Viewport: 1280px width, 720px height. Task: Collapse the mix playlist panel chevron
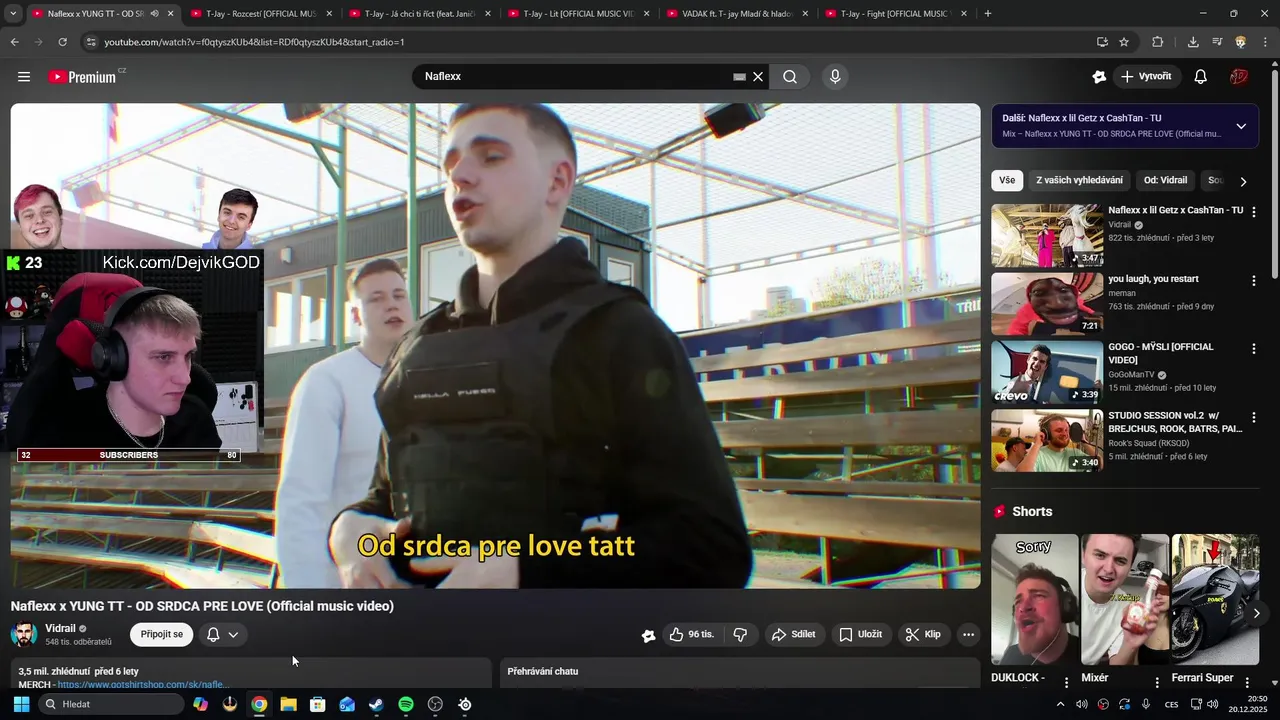[1241, 126]
